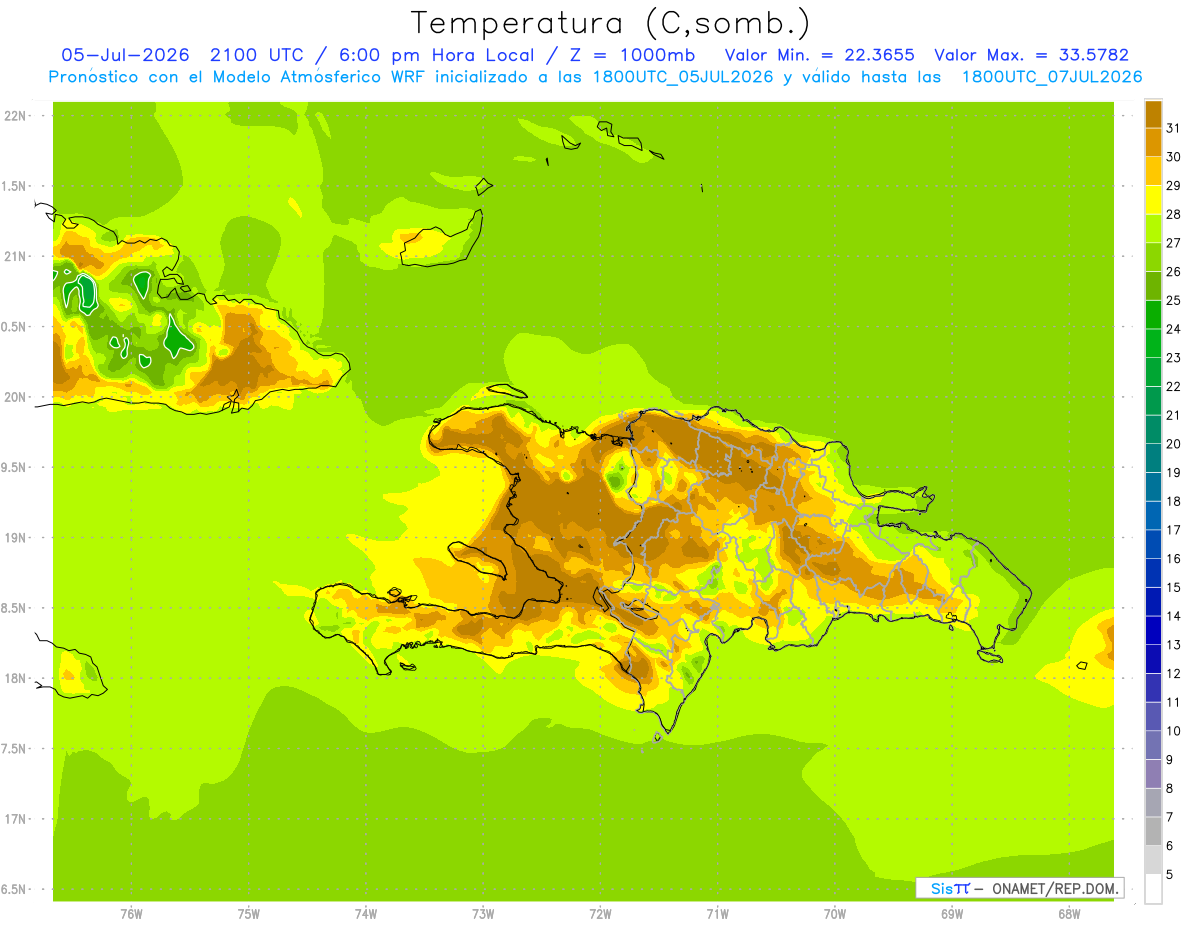Click the white swatch below 5 in legend
Image resolution: width=1200 pixels, height=927 pixels.
(x=1153, y=889)
